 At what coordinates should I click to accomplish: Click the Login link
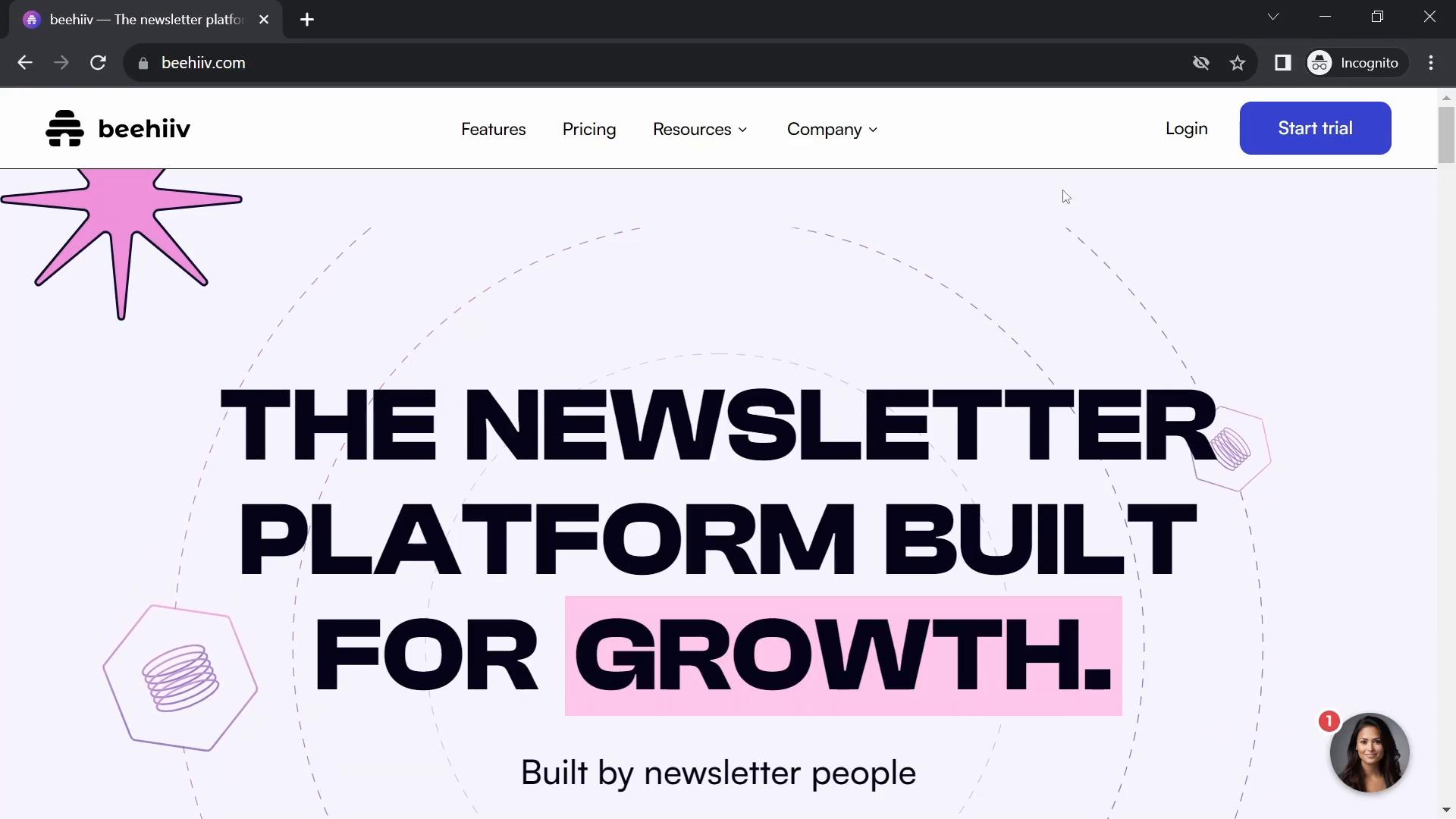click(1186, 128)
